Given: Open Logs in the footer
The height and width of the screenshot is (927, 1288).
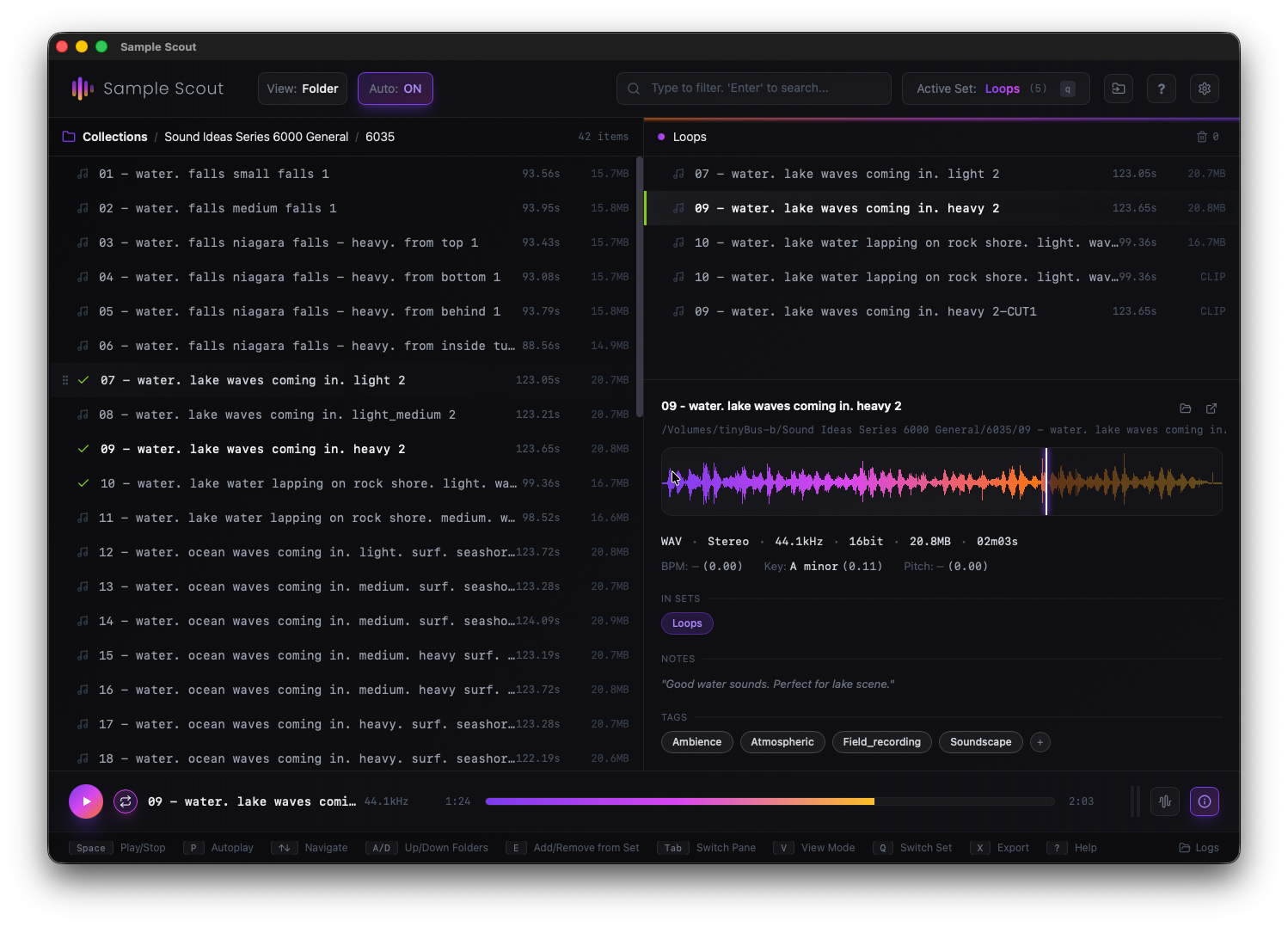Looking at the screenshot, I should [x=1199, y=848].
